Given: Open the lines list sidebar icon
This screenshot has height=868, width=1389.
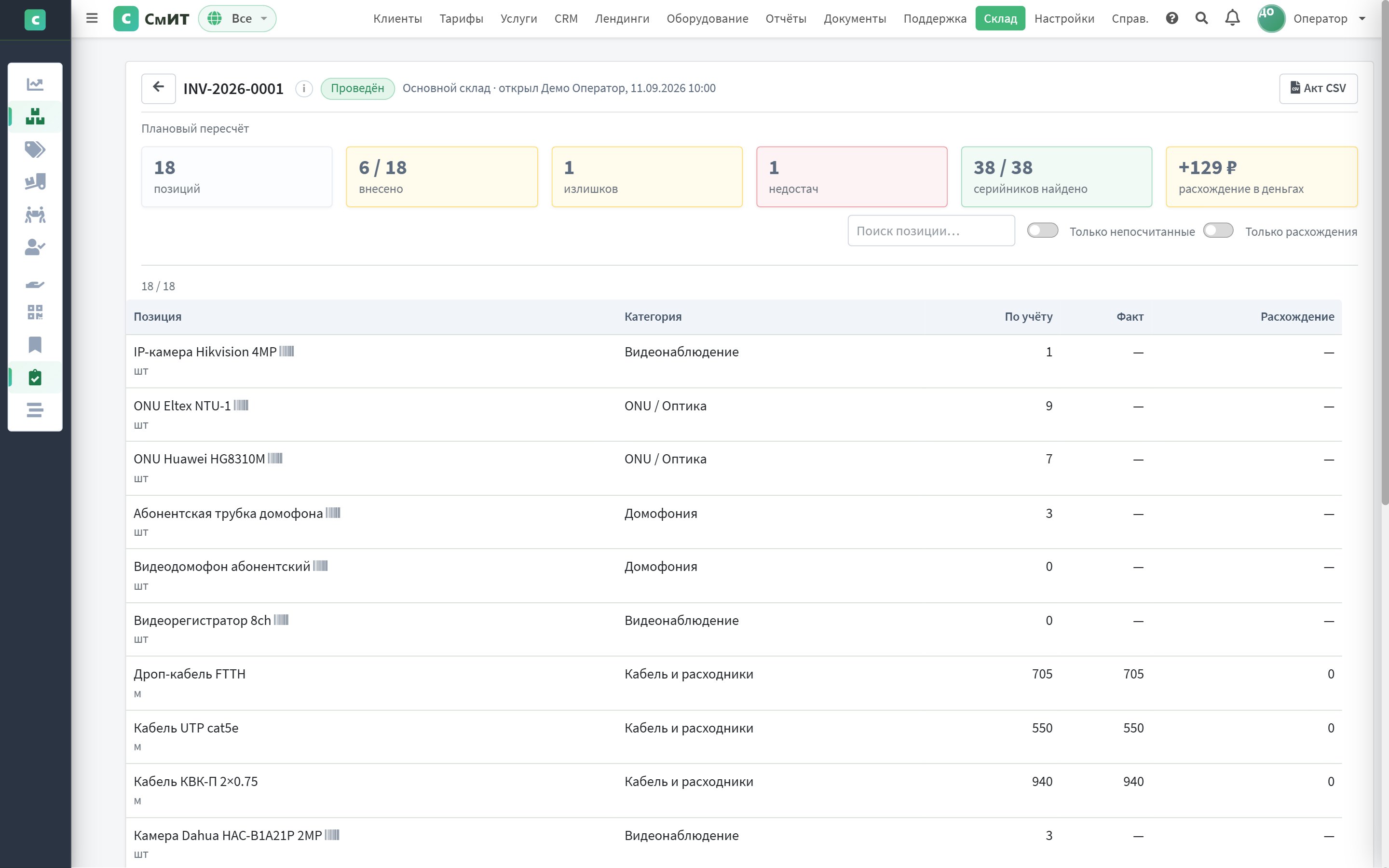Looking at the screenshot, I should (x=35, y=410).
